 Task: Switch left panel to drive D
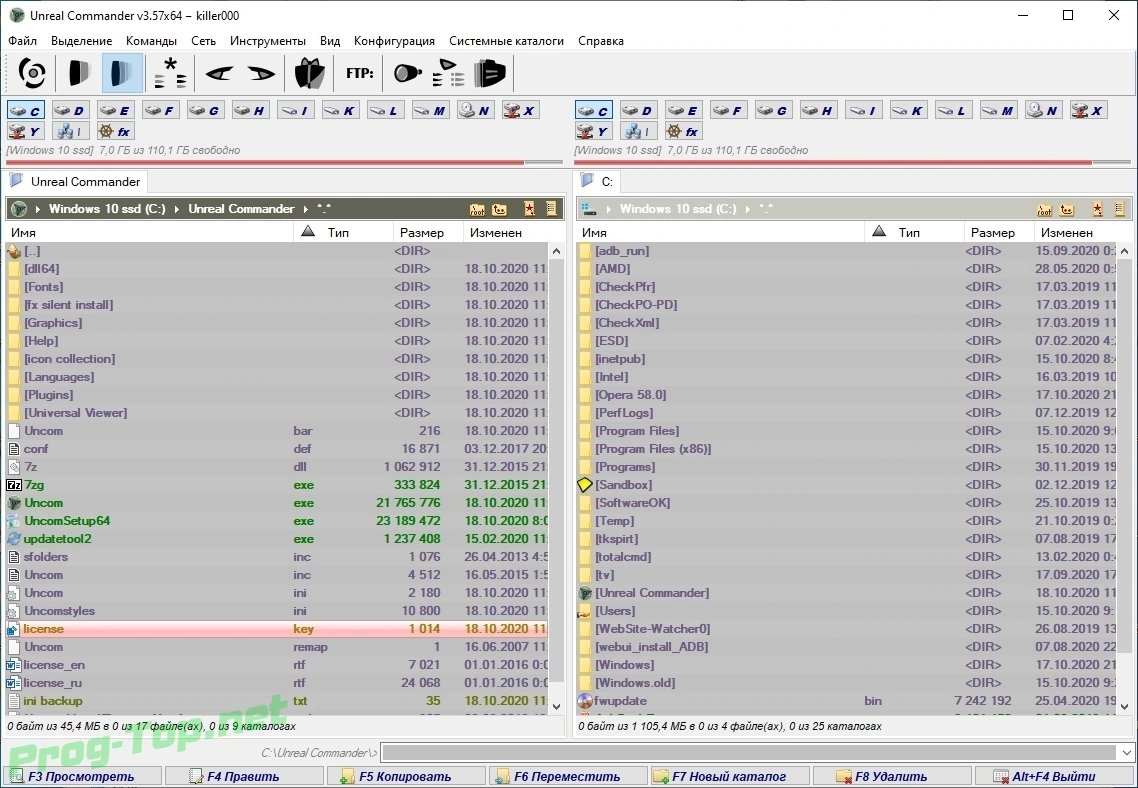pyautogui.click(x=70, y=110)
